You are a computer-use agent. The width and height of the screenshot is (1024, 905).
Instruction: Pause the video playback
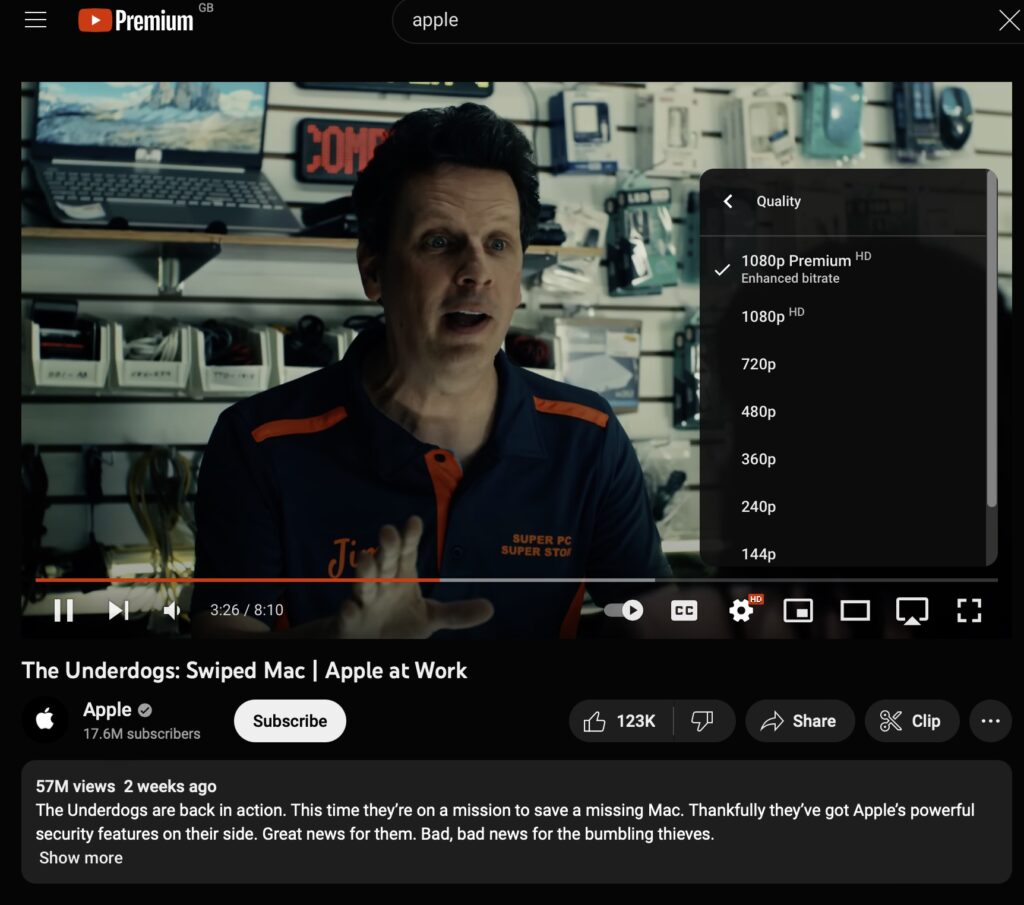click(63, 611)
